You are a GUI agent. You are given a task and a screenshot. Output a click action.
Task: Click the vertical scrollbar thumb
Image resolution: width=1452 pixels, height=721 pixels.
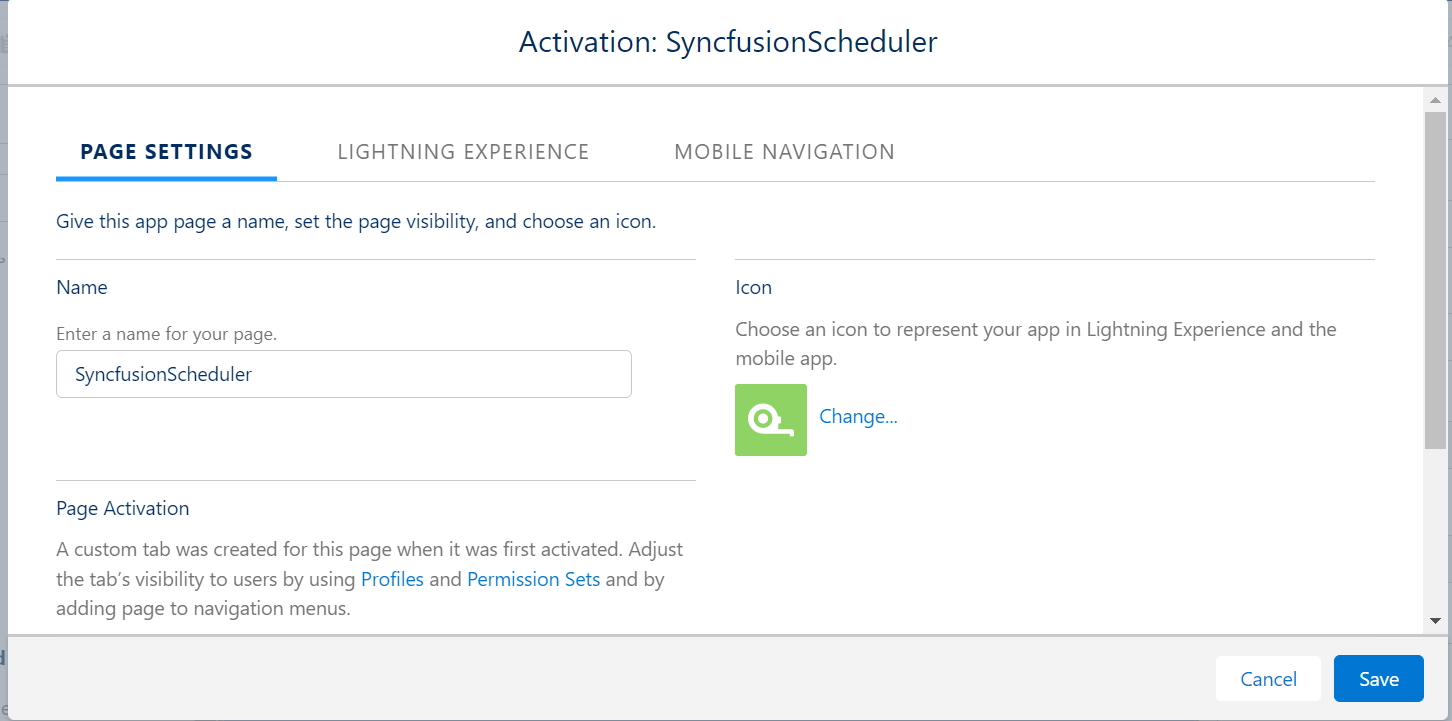tap(1435, 280)
